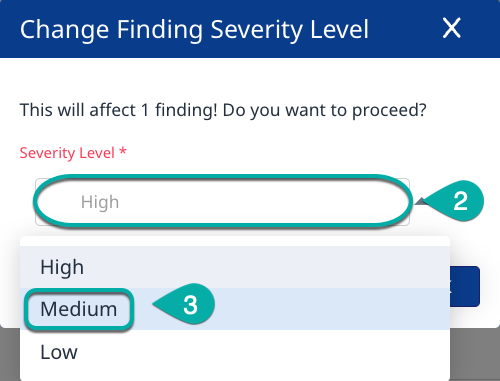Pick Low in the severity dropdown list
This screenshot has width=500, height=381.
tap(59, 352)
